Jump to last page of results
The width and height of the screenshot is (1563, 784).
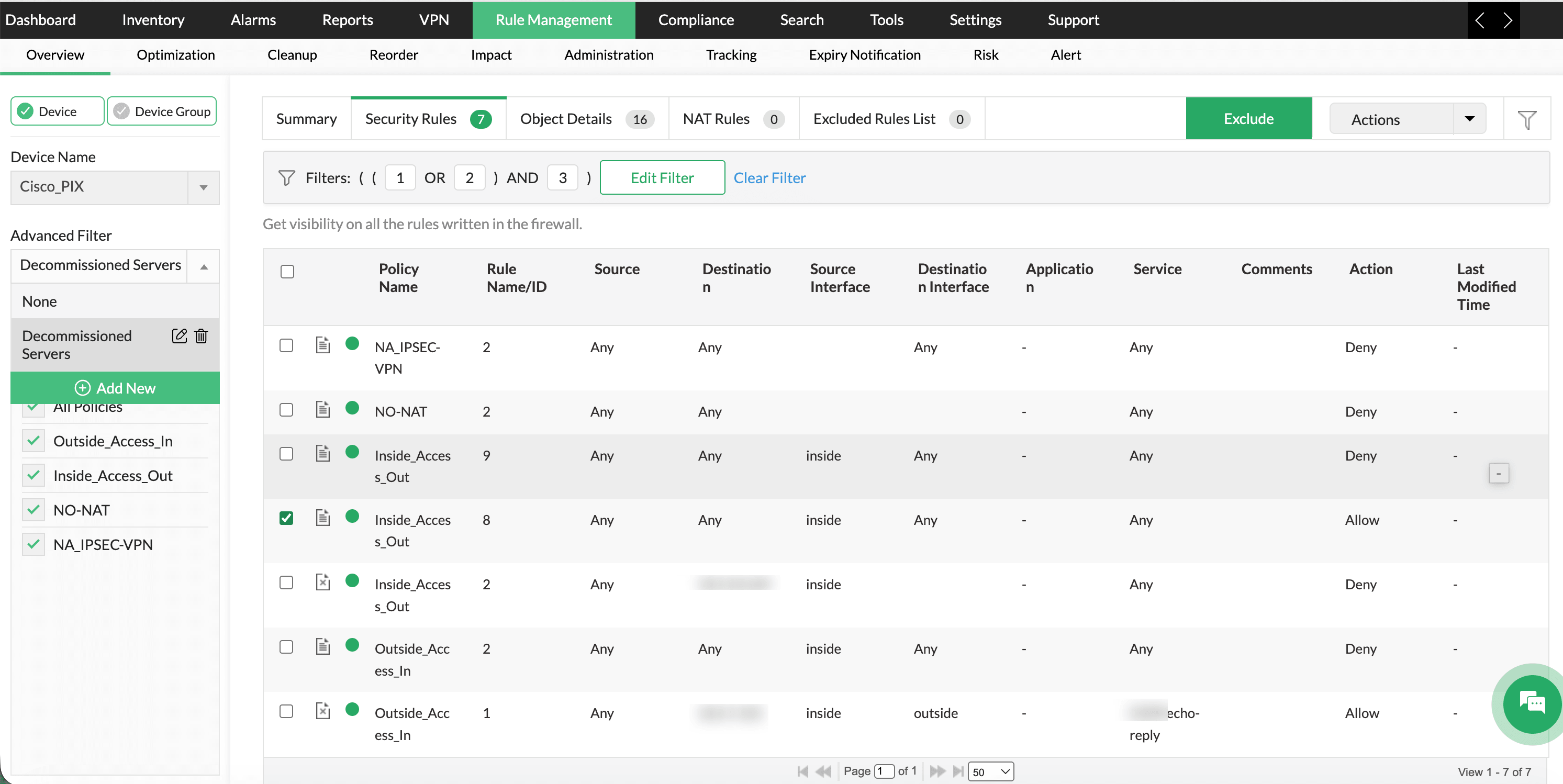pyautogui.click(x=958, y=771)
